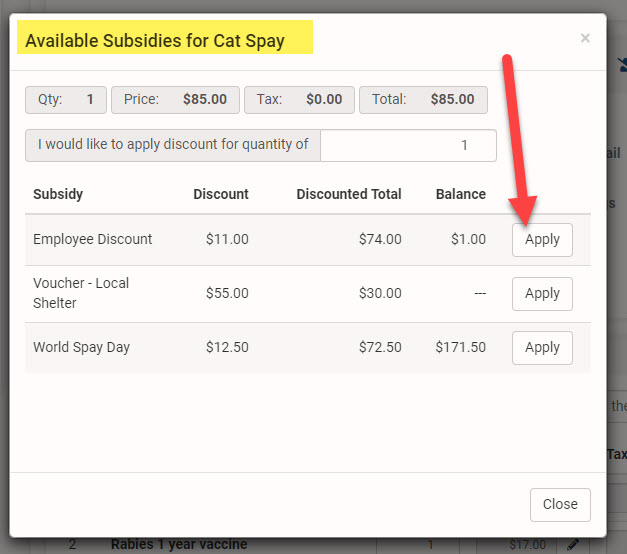Apply the Voucher - Local Shelter subsidy
The width and height of the screenshot is (627, 554).
click(542, 293)
